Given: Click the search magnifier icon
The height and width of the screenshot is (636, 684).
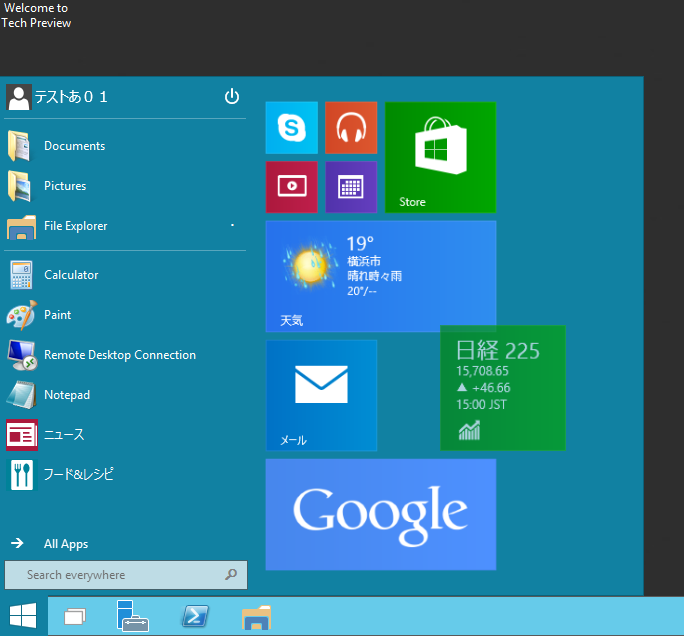Looking at the screenshot, I should coord(231,574).
